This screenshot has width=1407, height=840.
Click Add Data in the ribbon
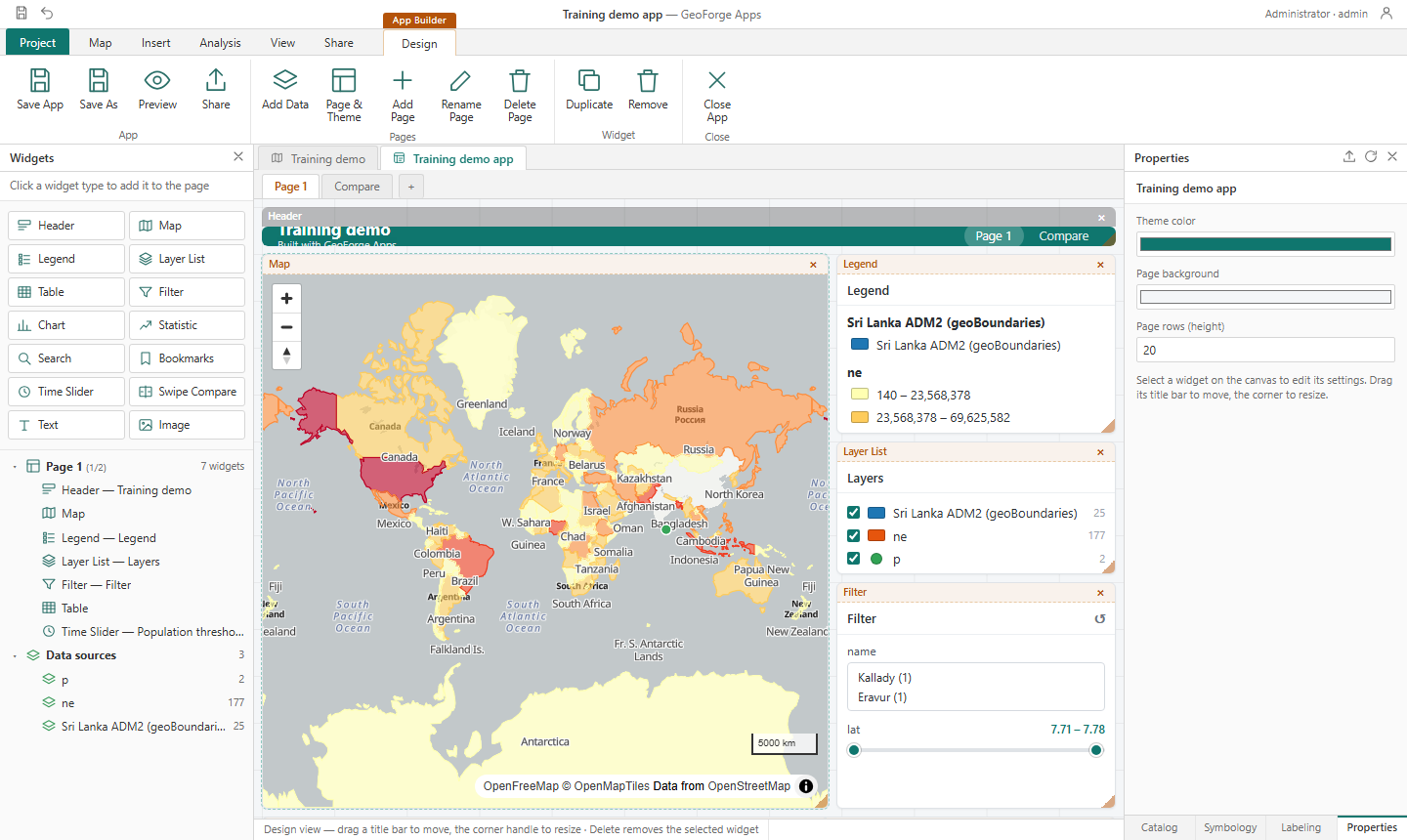285,90
